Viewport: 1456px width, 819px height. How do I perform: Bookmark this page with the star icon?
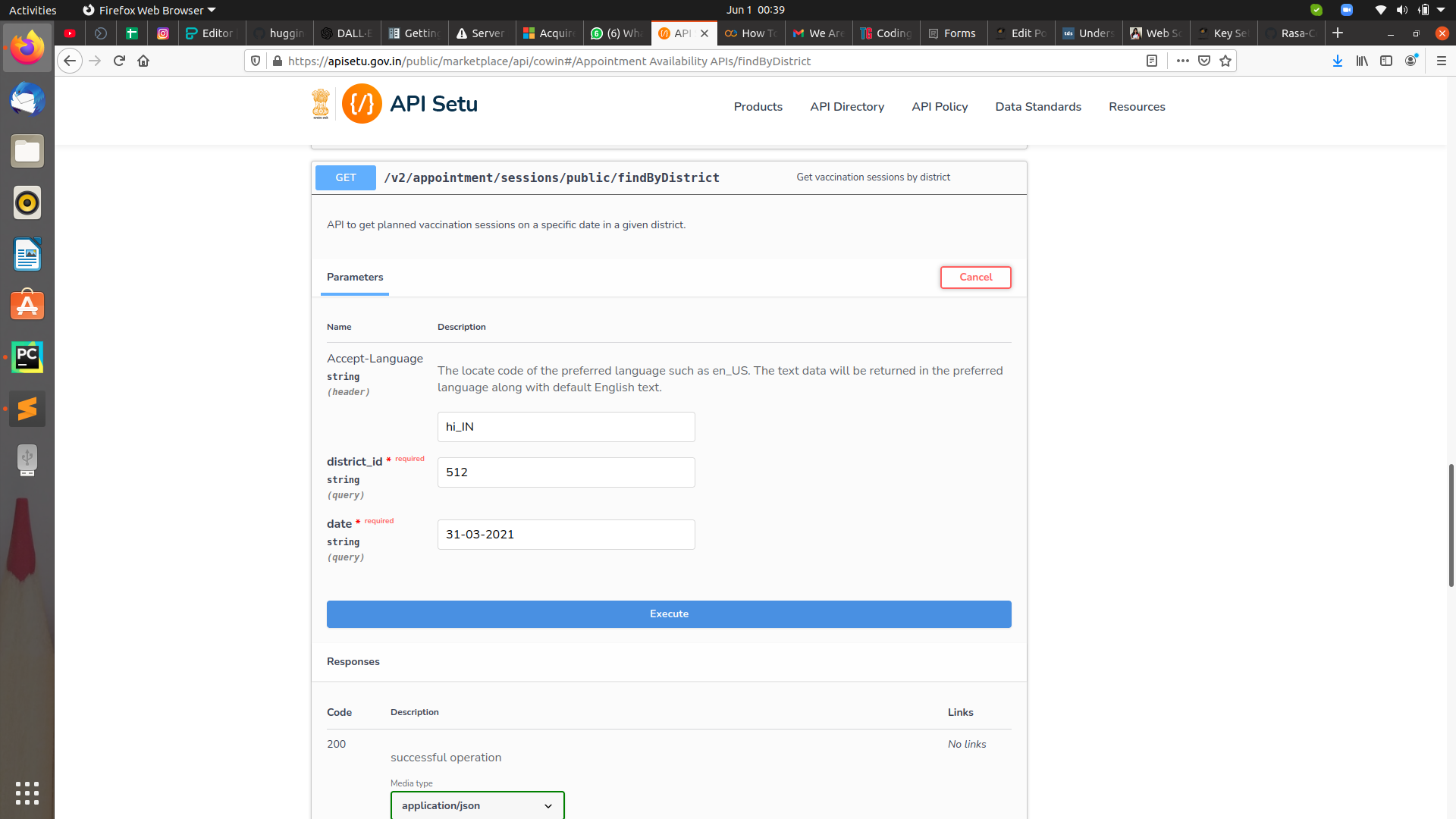point(1225,61)
